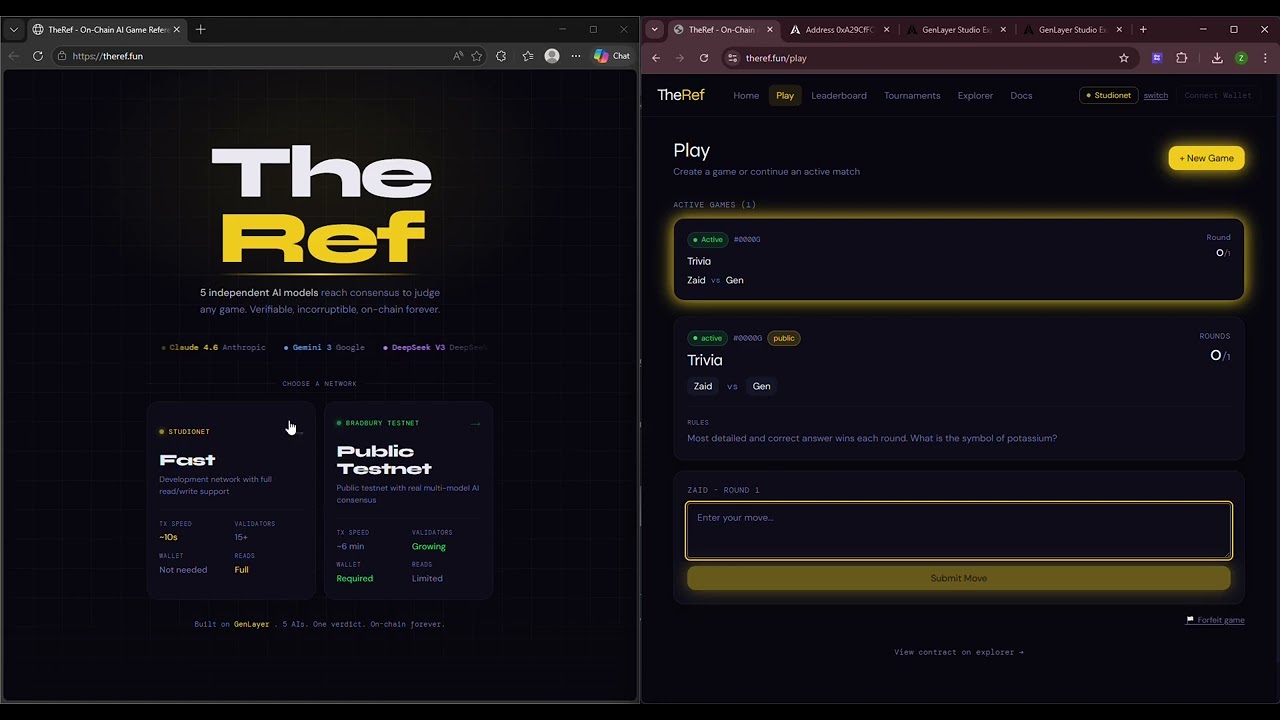The width and height of the screenshot is (1280, 720).
Task: Open a new tab in the Edge window
Action: tap(200, 29)
